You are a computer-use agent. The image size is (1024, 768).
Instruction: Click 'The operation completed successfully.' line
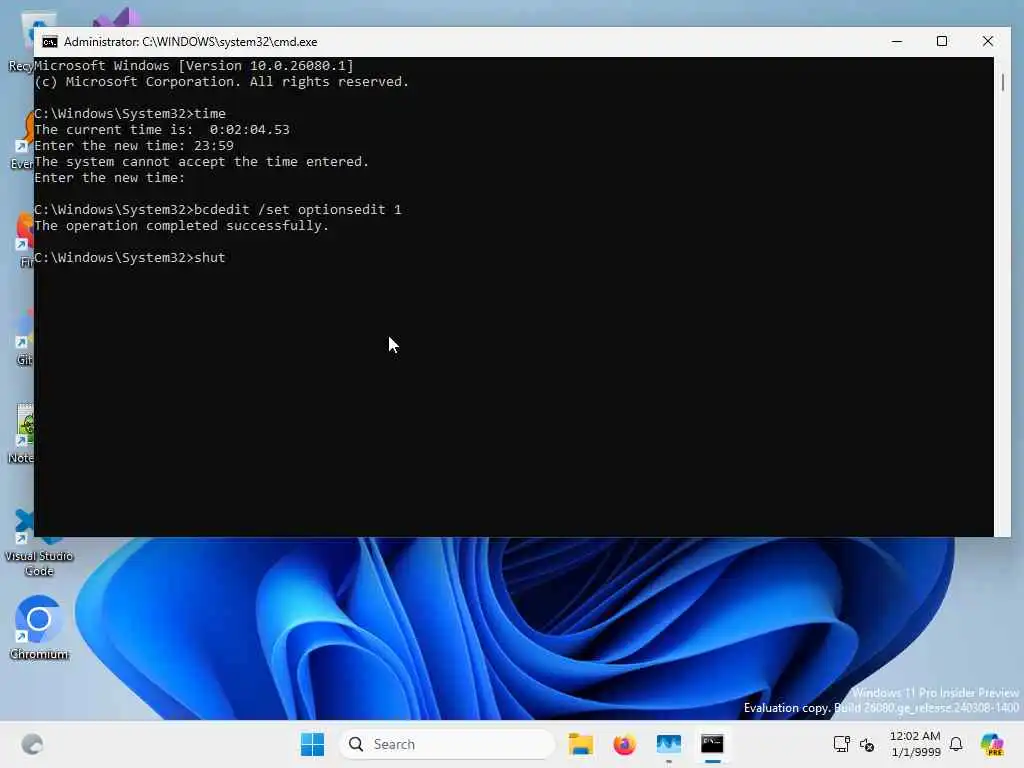tap(182, 226)
